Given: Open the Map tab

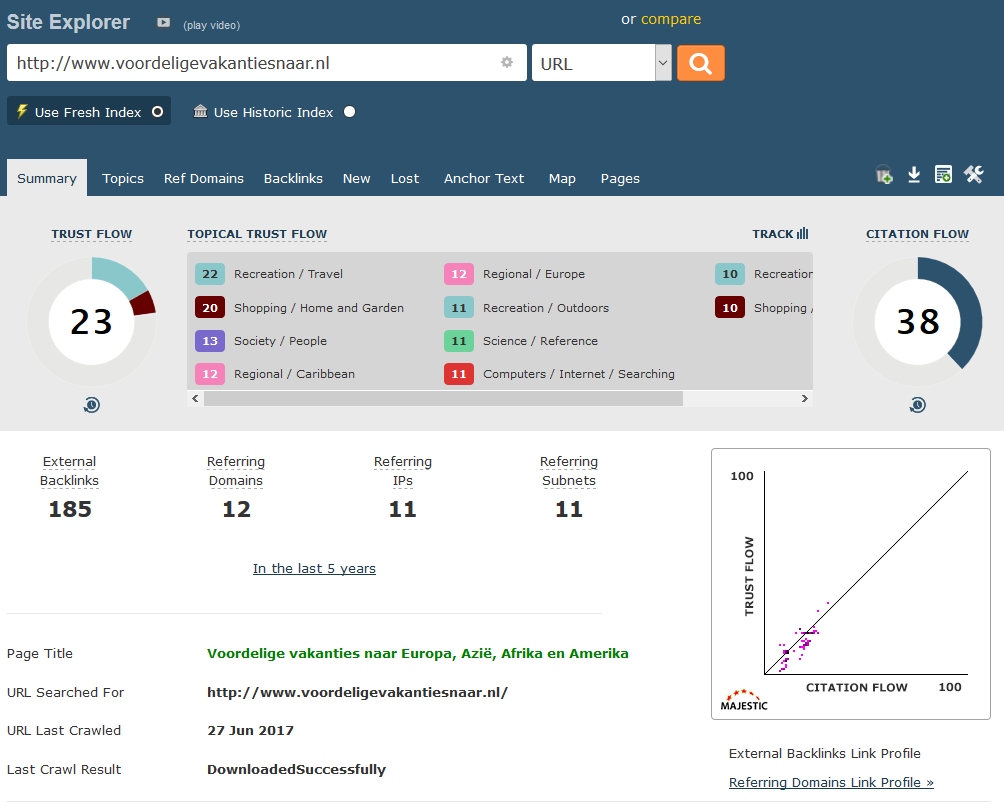Looking at the screenshot, I should (x=562, y=178).
